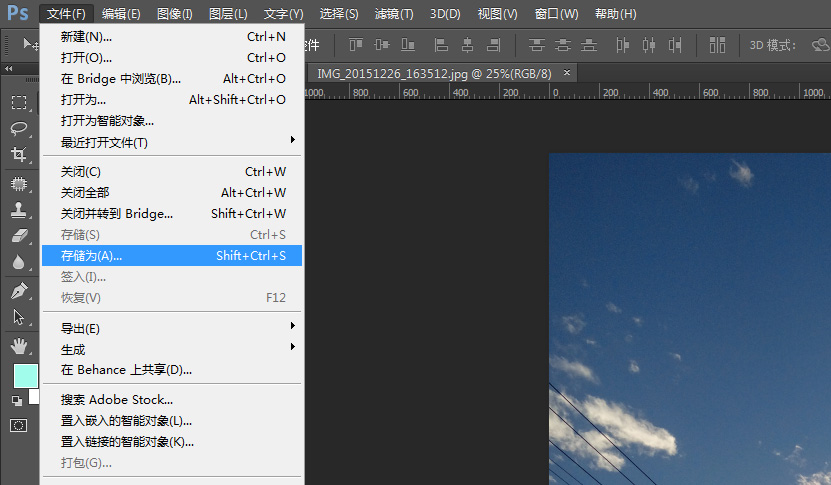Open the 编辑(E) menu
Image resolution: width=831 pixels, height=485 pixels.
121,14
